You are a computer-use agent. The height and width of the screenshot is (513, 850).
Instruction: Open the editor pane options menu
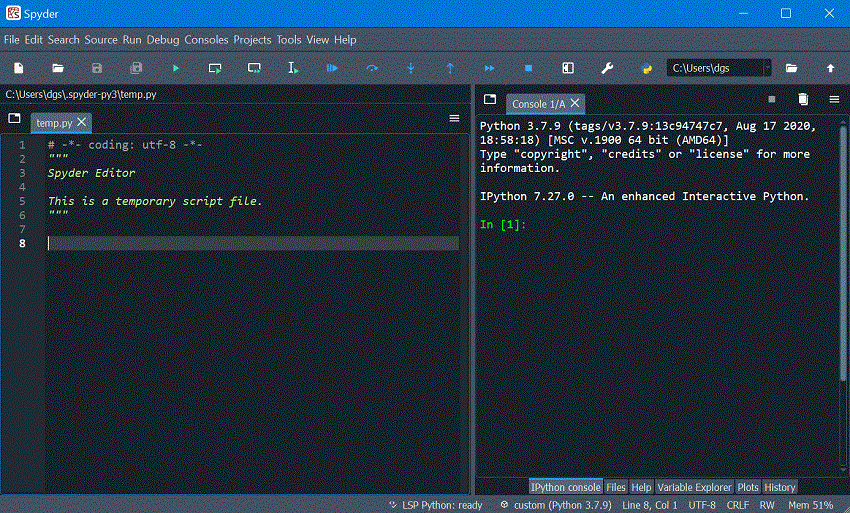pyautogui.click(x=454, y=118)
